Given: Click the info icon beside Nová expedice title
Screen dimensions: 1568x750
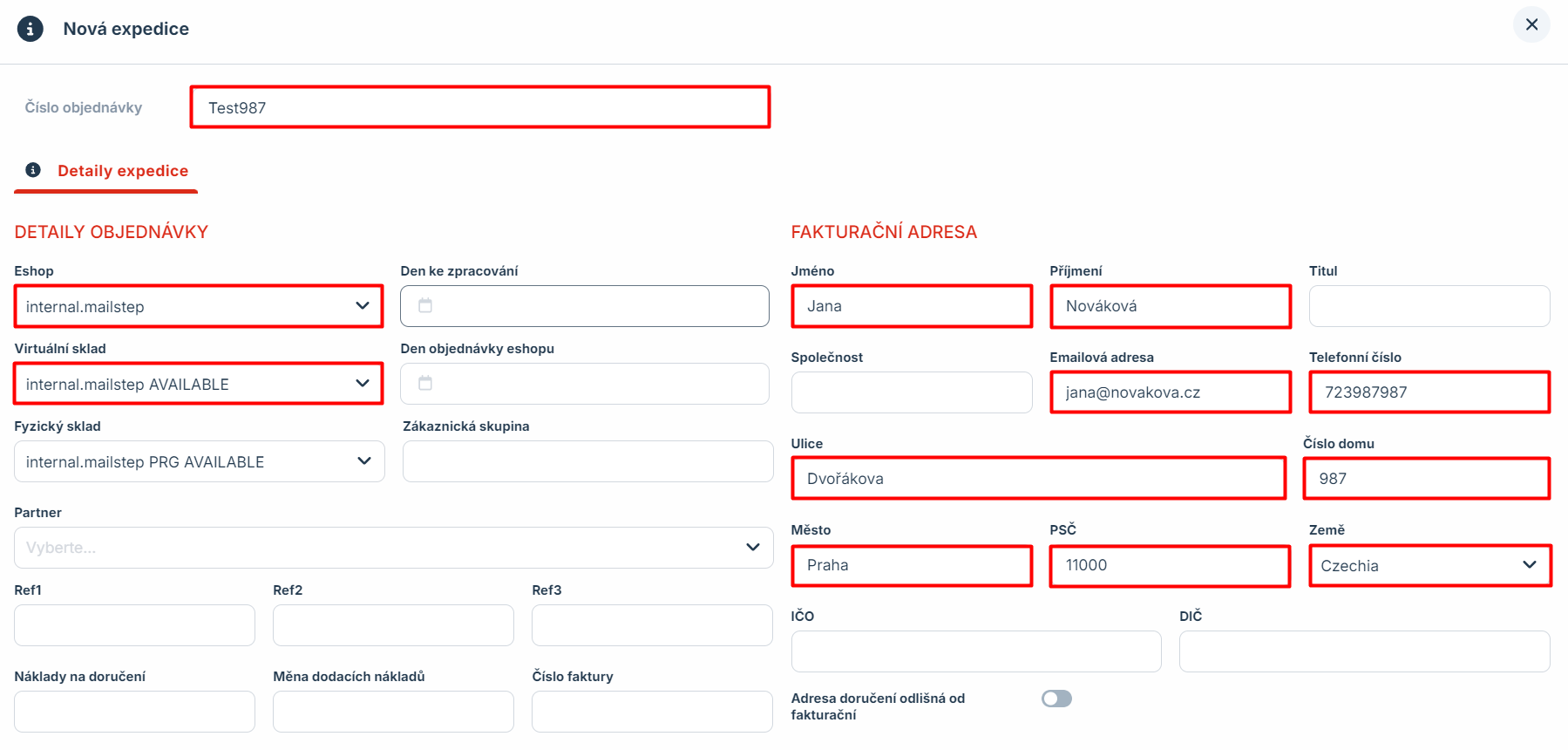Looking at the screenshot, I should (x=31, y=29).
